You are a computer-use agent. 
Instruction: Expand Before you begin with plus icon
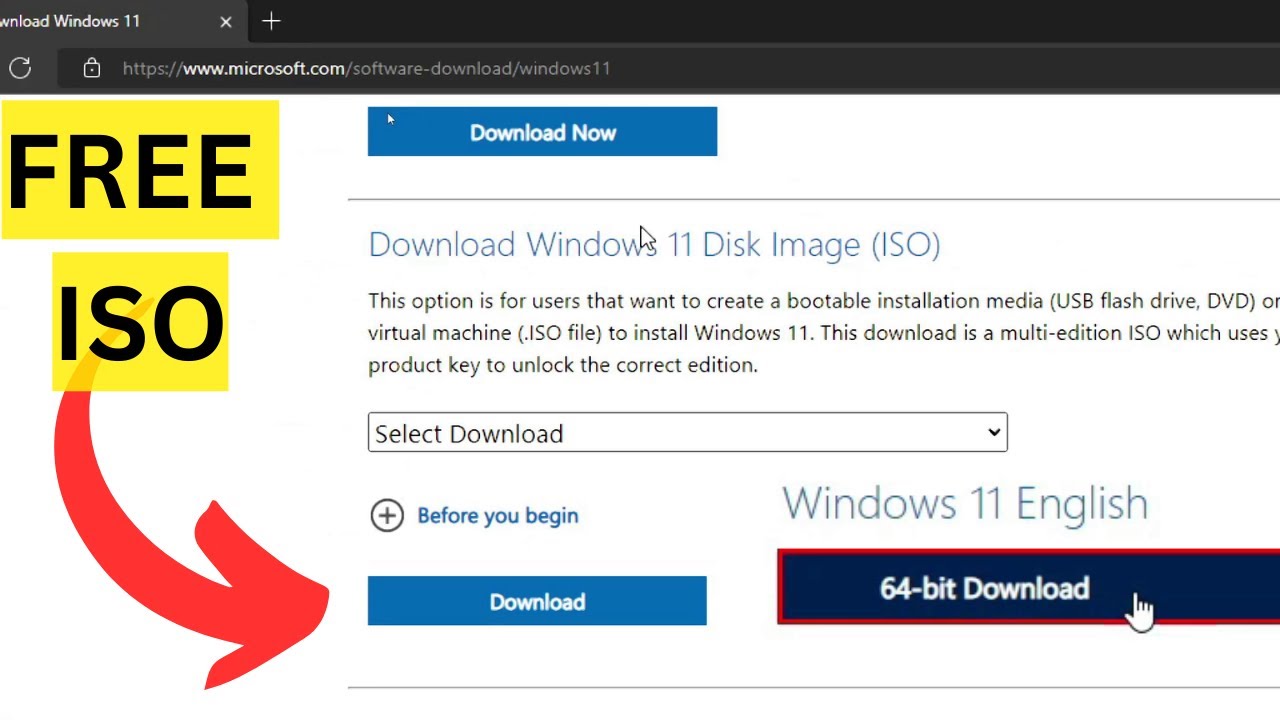[x=387, y=515]
